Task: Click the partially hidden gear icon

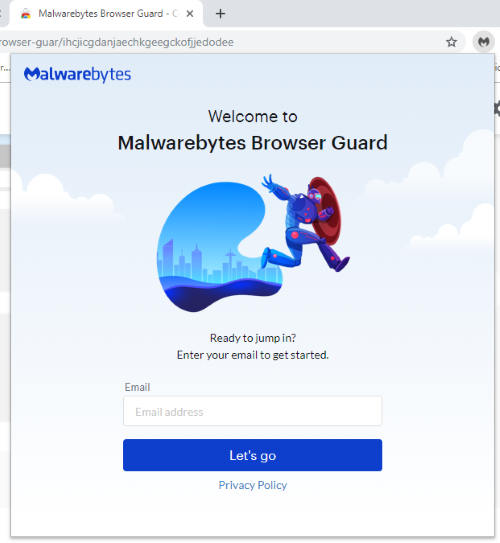Action: [497, 108]
